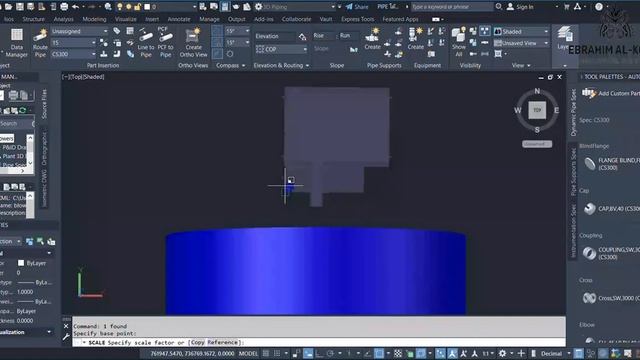Click the Autodesk App Store cart icon
640x360 pixels.
pyautogui.click(x=567, y=7)
